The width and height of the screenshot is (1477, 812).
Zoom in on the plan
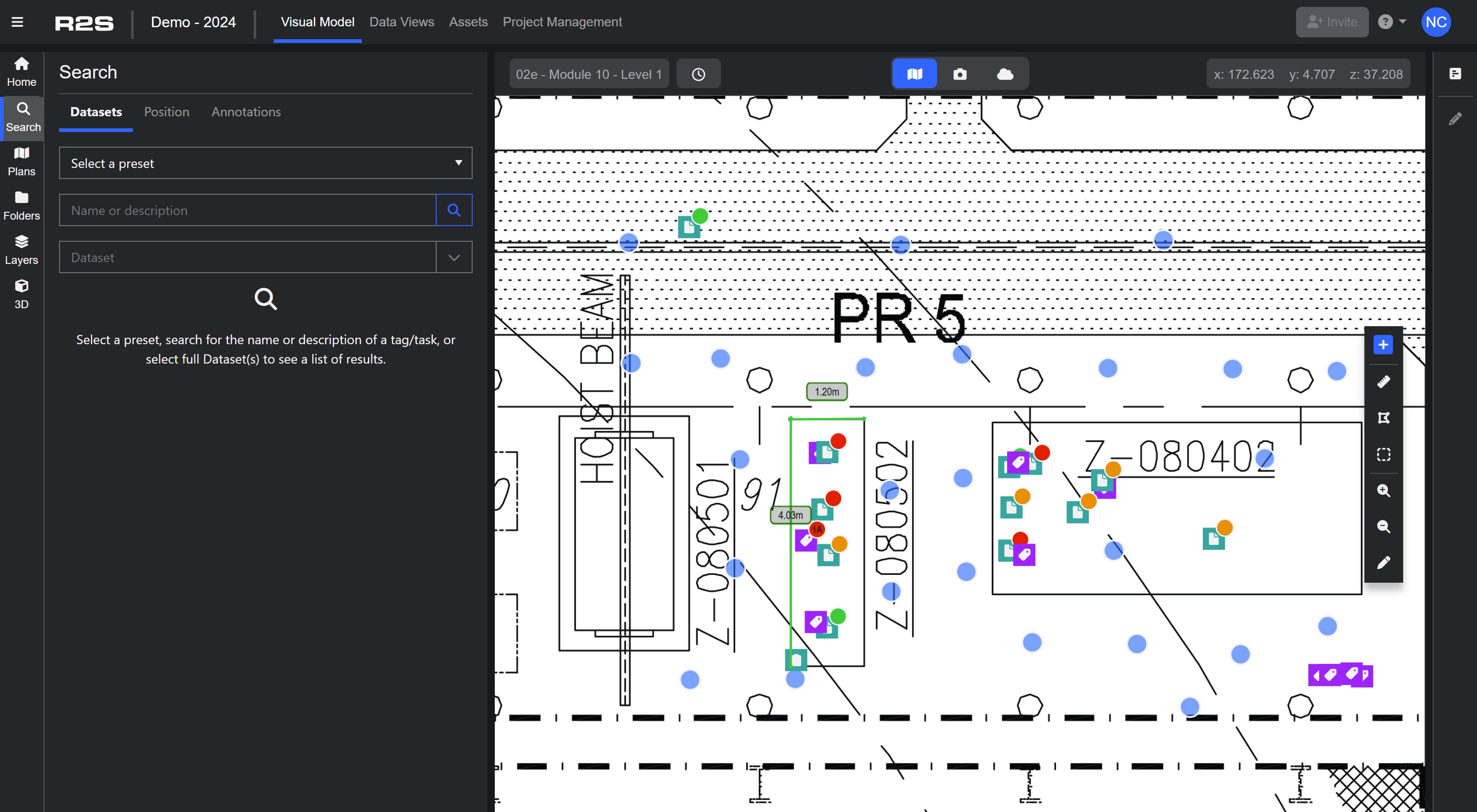[1383, 490]
